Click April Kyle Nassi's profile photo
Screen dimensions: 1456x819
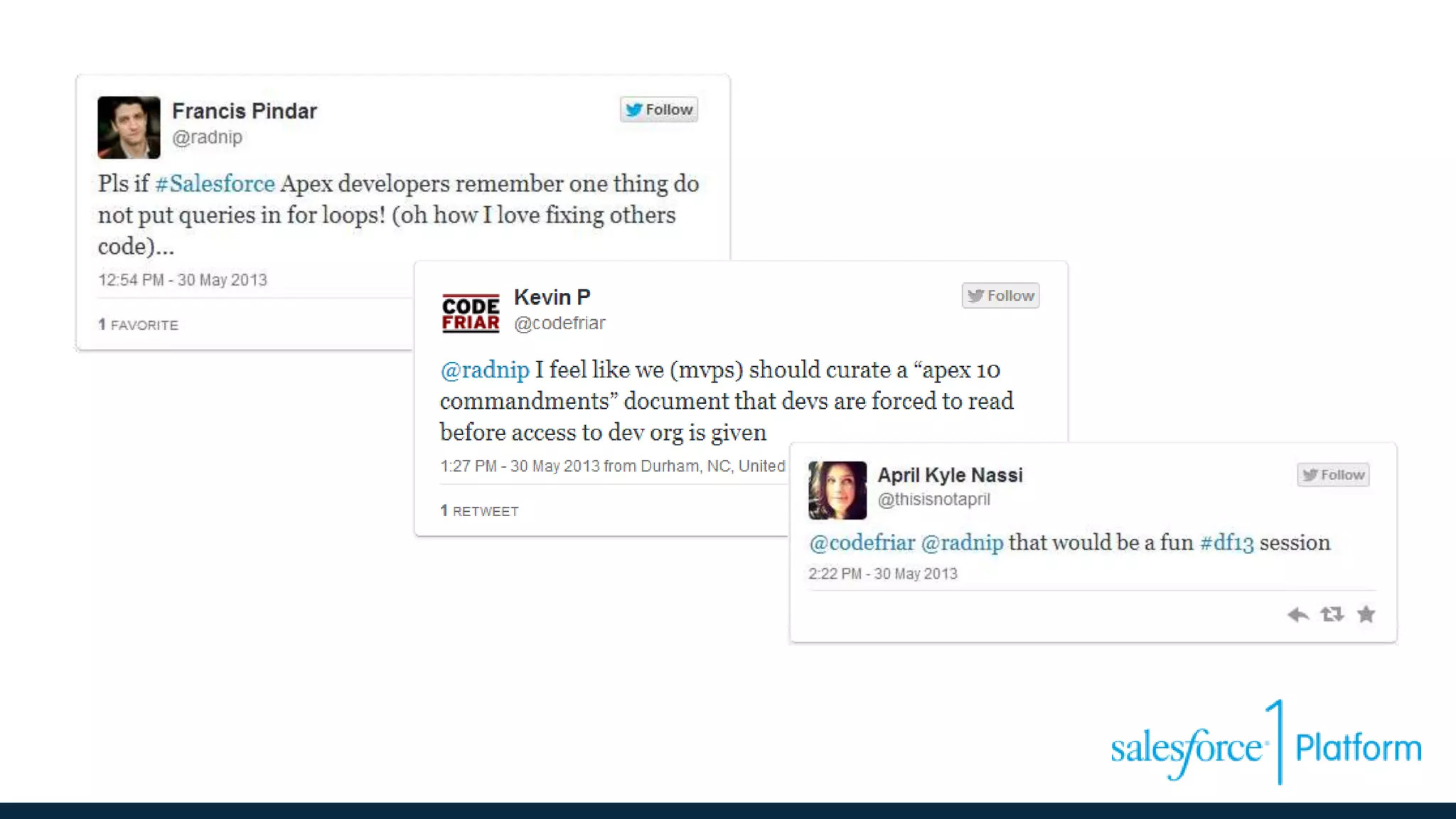[x=837, y=490]
